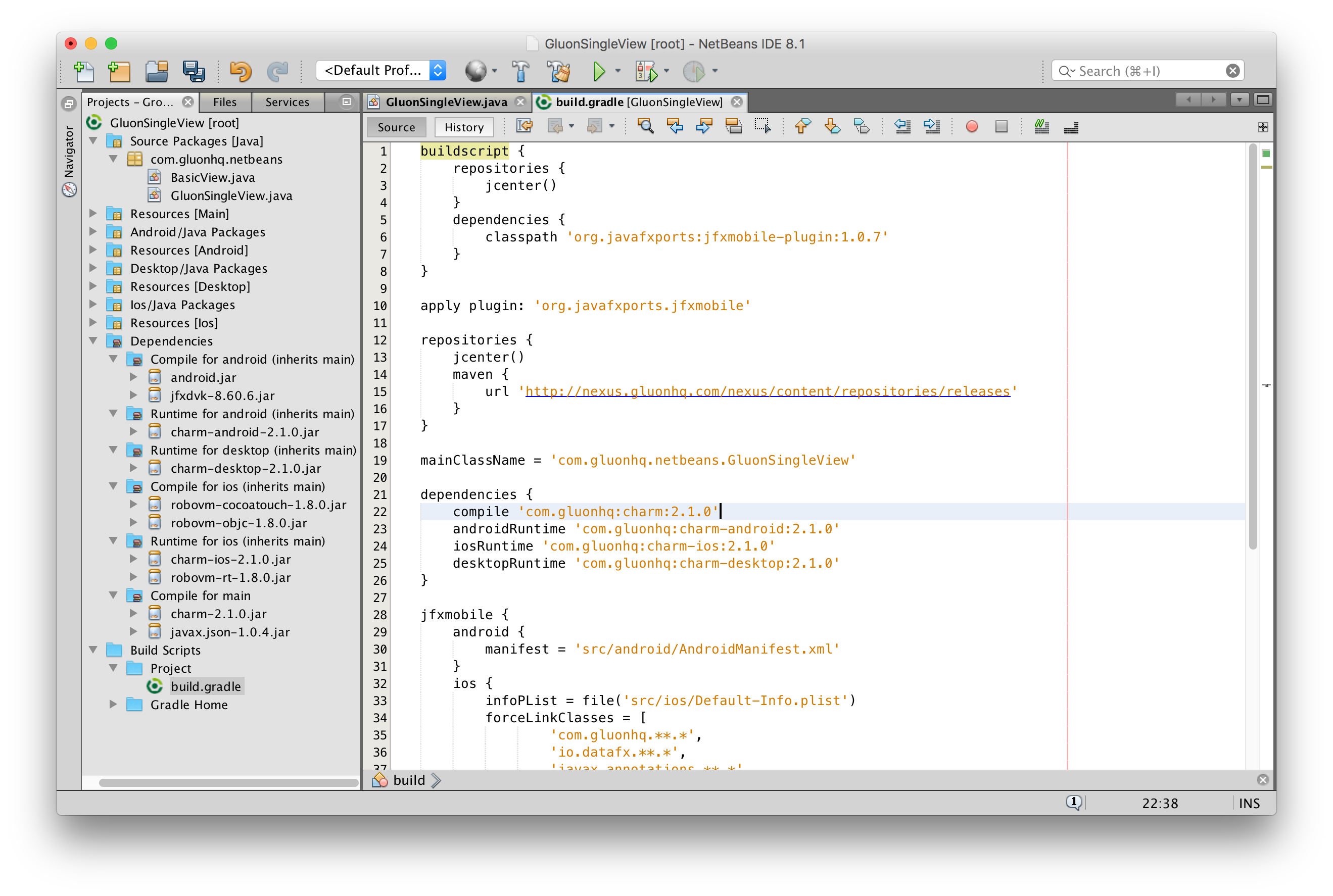Maximize the editor window button at top right
The height and width of the screenshot is (896, 1333).
1263,100
